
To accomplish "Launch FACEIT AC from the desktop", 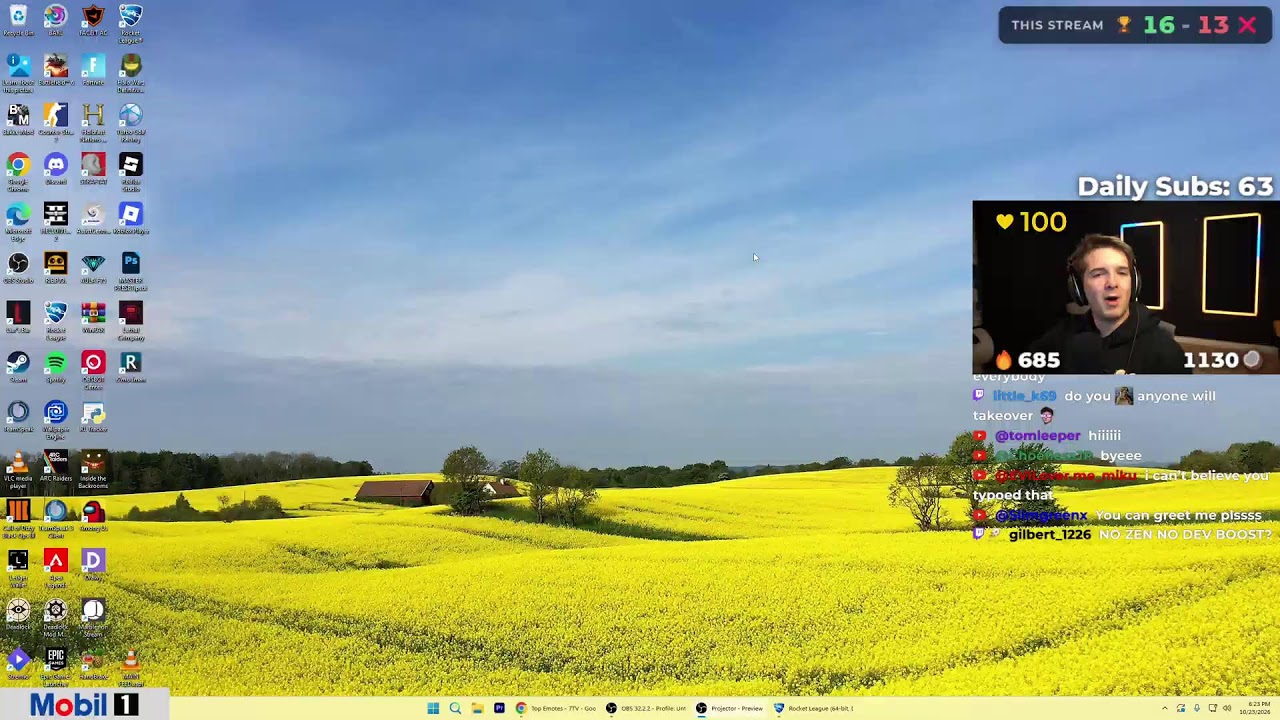I will (93, 22).
